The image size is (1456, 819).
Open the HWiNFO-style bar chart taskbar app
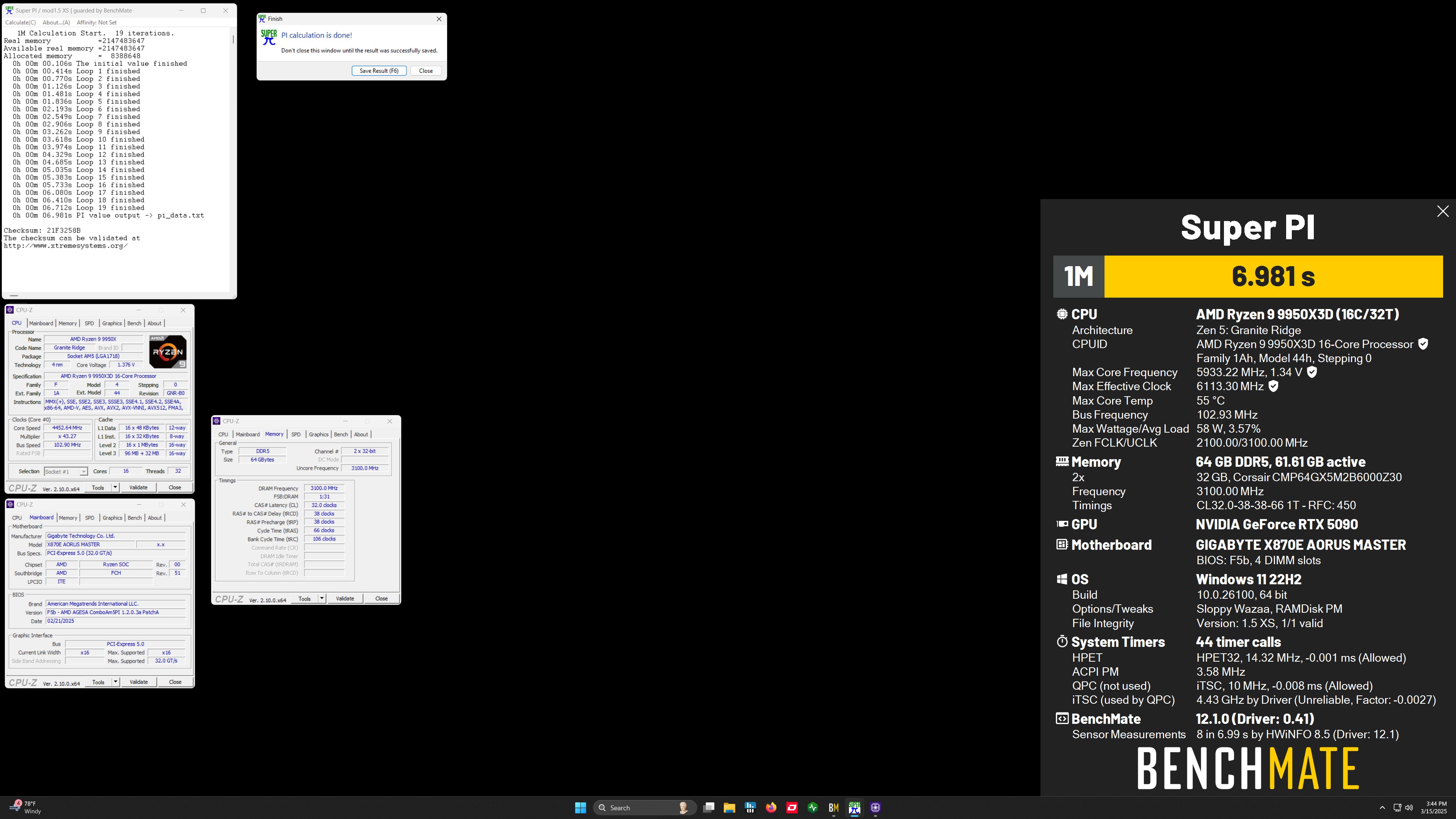[750, 807]
